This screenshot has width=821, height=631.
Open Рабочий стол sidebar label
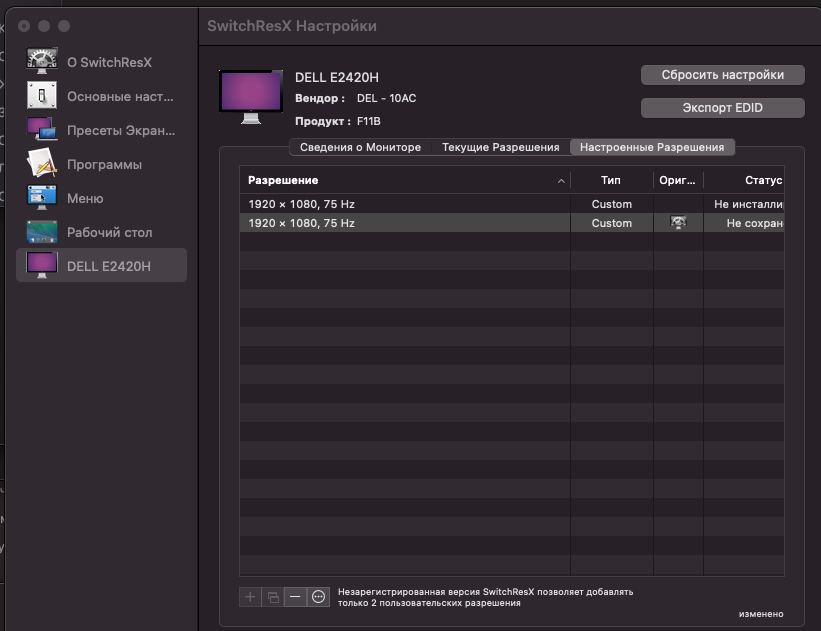click(x=109, y=232)
